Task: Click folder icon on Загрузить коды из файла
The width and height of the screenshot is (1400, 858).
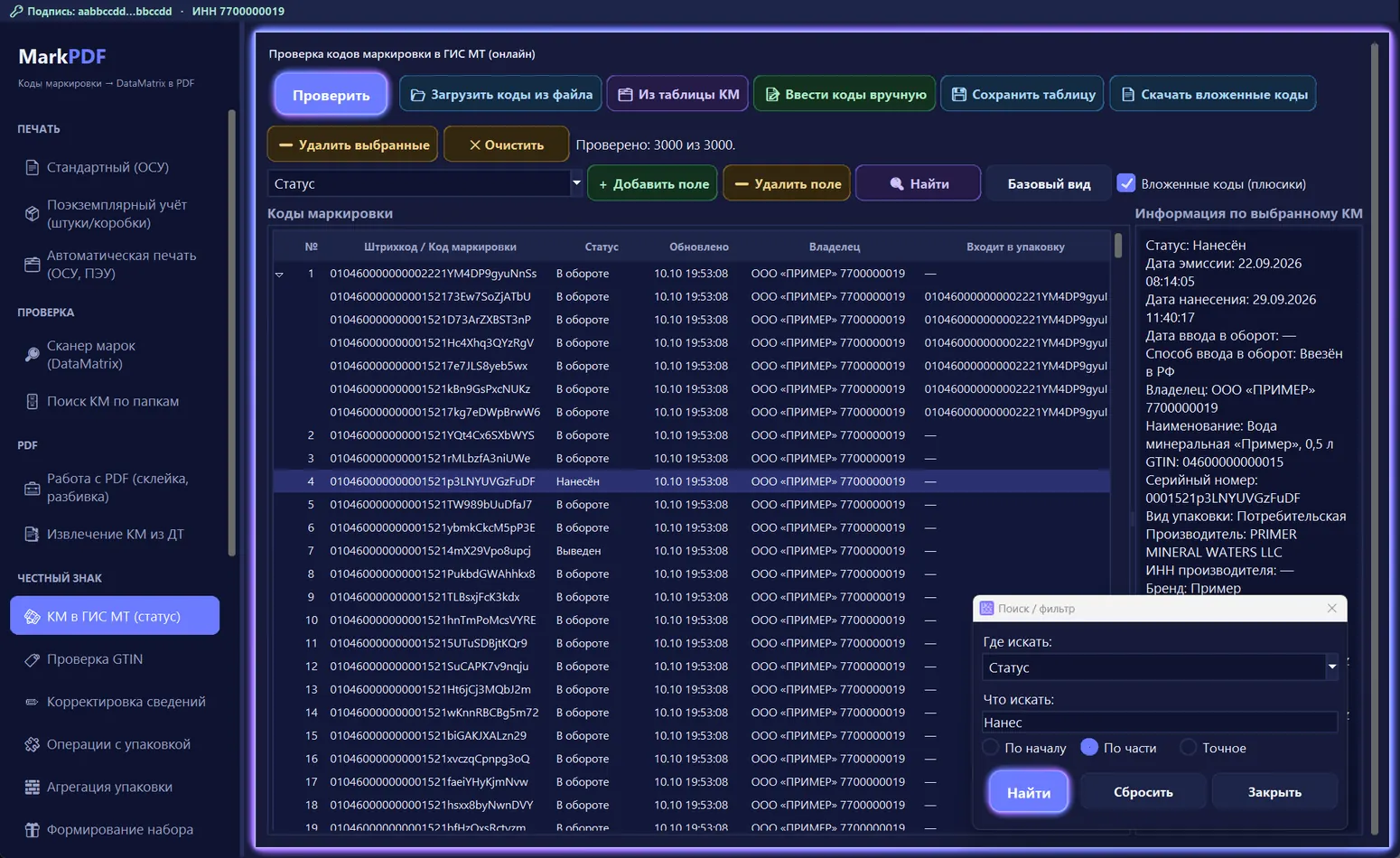Action: [x=417, y=95]
